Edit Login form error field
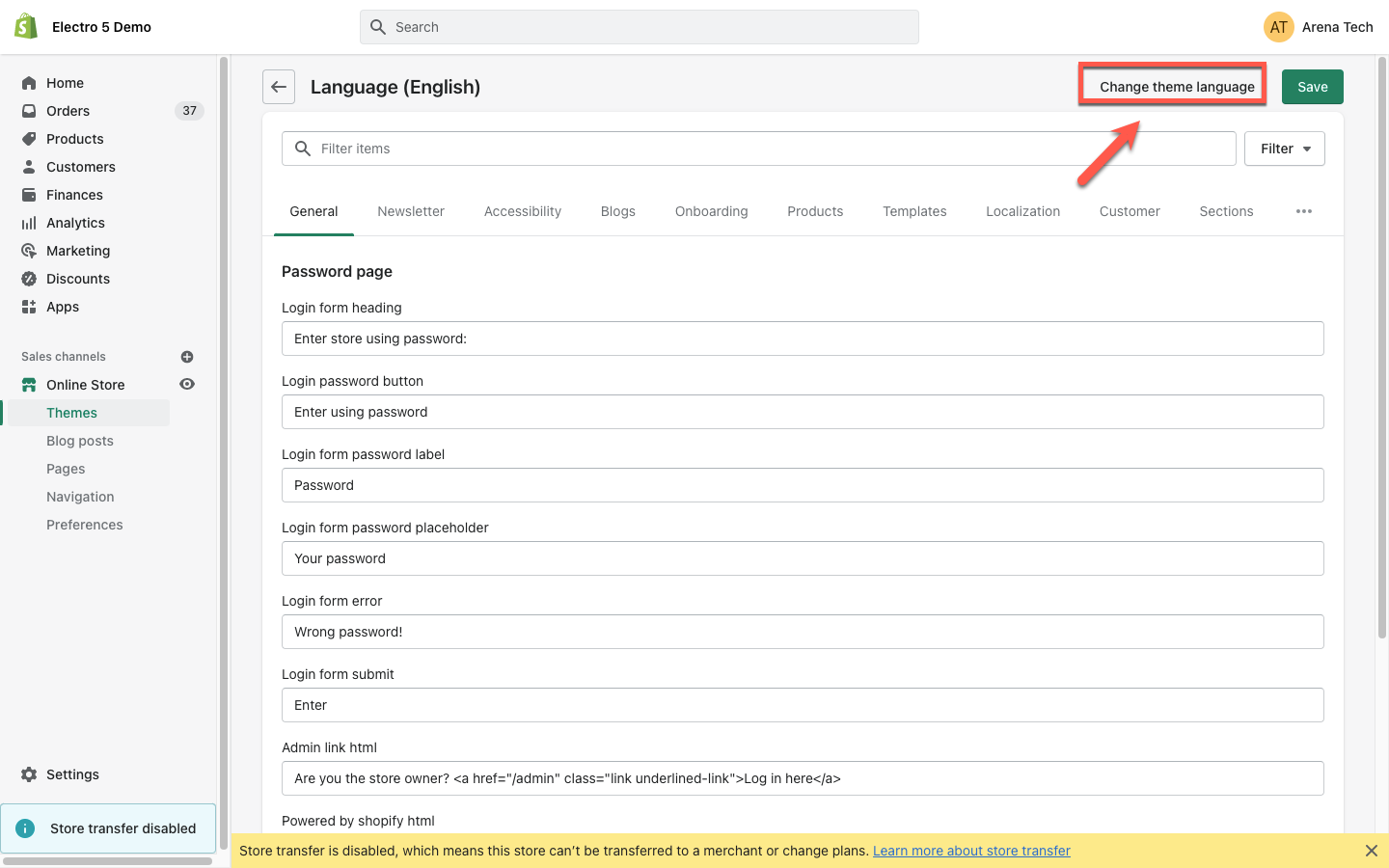The height and width of the screenshot is (868, 1389). [803, 632]
